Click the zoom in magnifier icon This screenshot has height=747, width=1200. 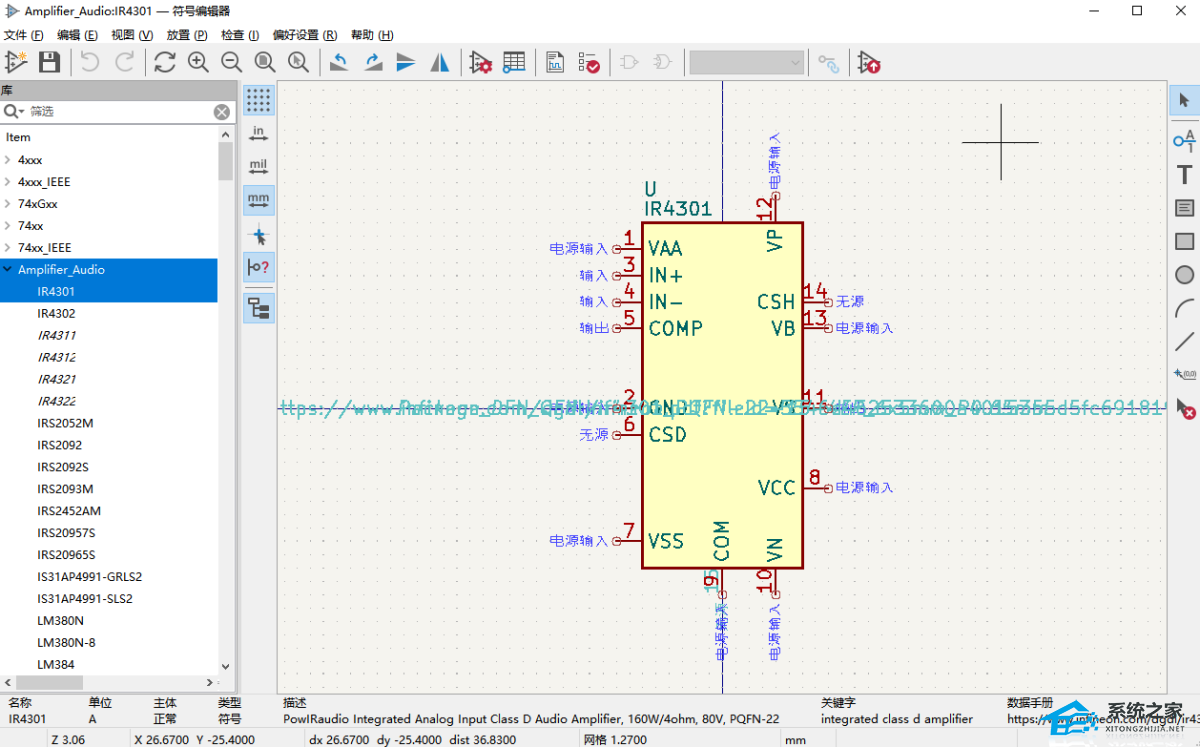tap(198, 63)
